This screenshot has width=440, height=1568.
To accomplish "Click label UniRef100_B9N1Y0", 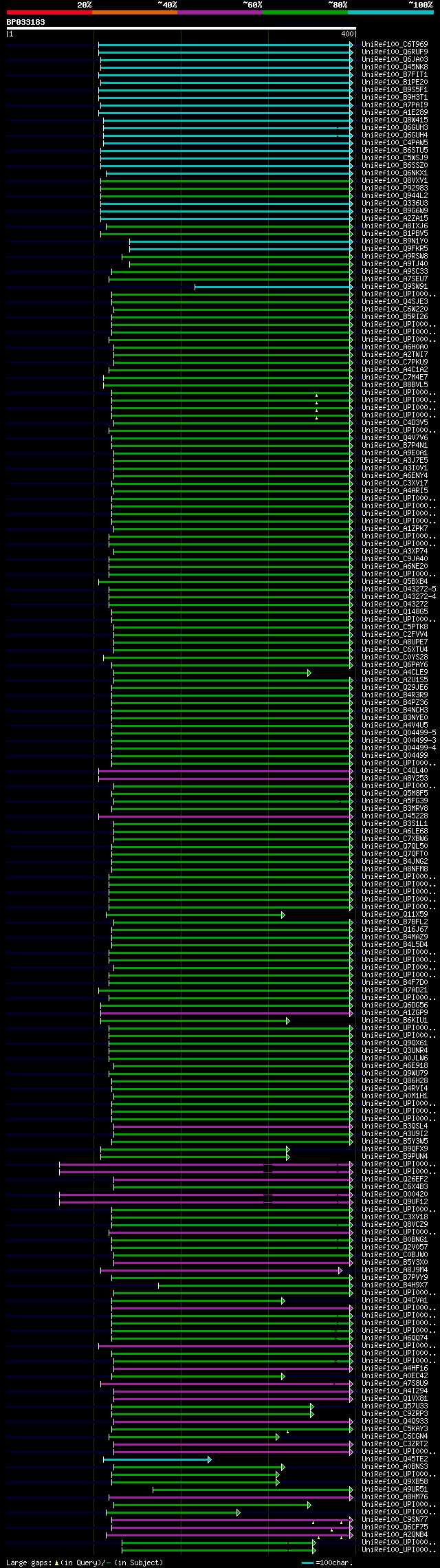I will click(x=395, y=241).
